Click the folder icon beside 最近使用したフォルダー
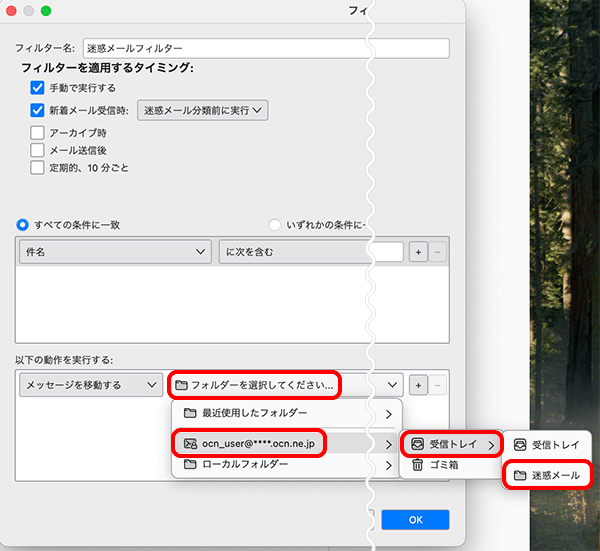This screenshot has height=551, width=600. pyautogui.click(x=189, y=412)
